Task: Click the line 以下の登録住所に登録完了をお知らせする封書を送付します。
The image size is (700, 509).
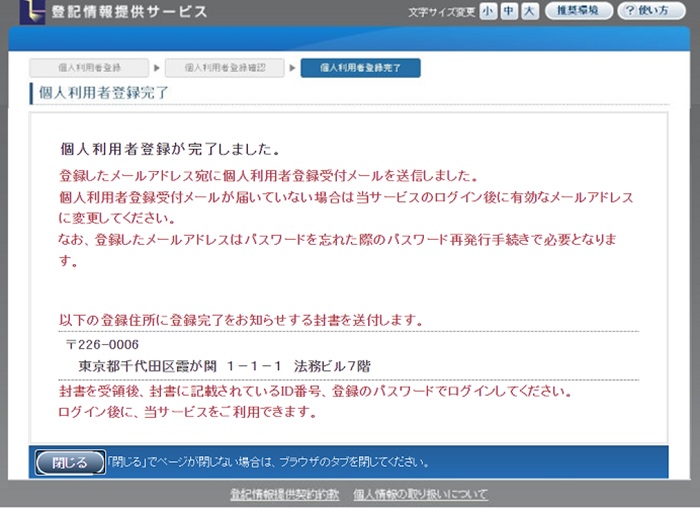Action: coord(241,320)
